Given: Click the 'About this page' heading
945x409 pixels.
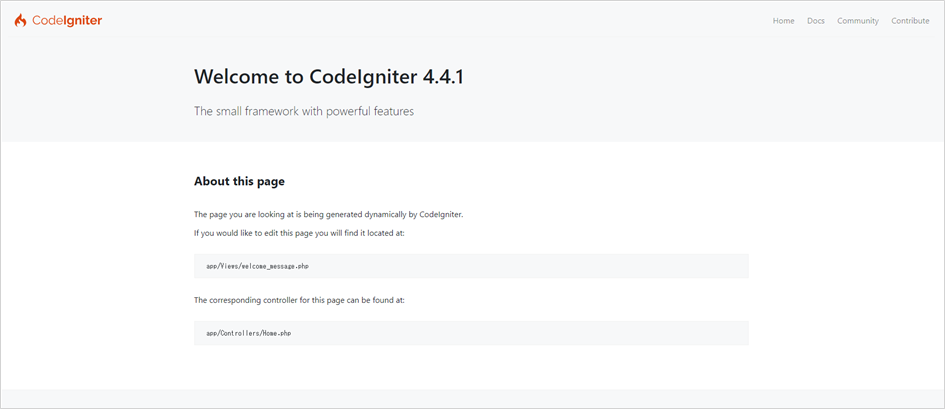Looking at the screenshot, I should point(239,181).
